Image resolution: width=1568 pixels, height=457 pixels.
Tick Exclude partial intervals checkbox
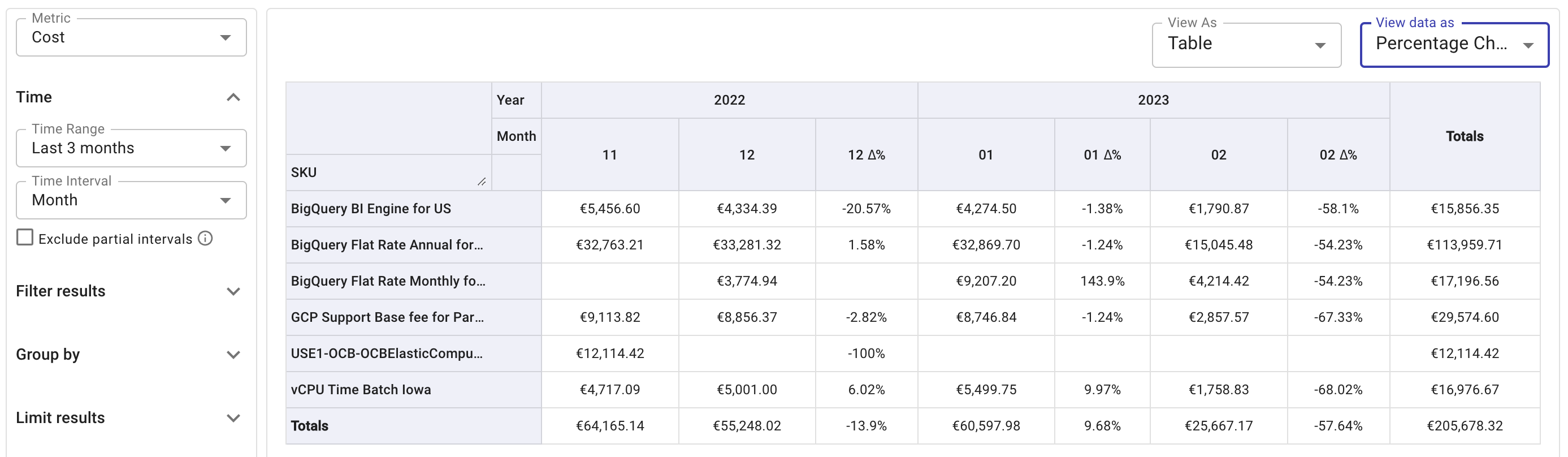coord(25,238)
